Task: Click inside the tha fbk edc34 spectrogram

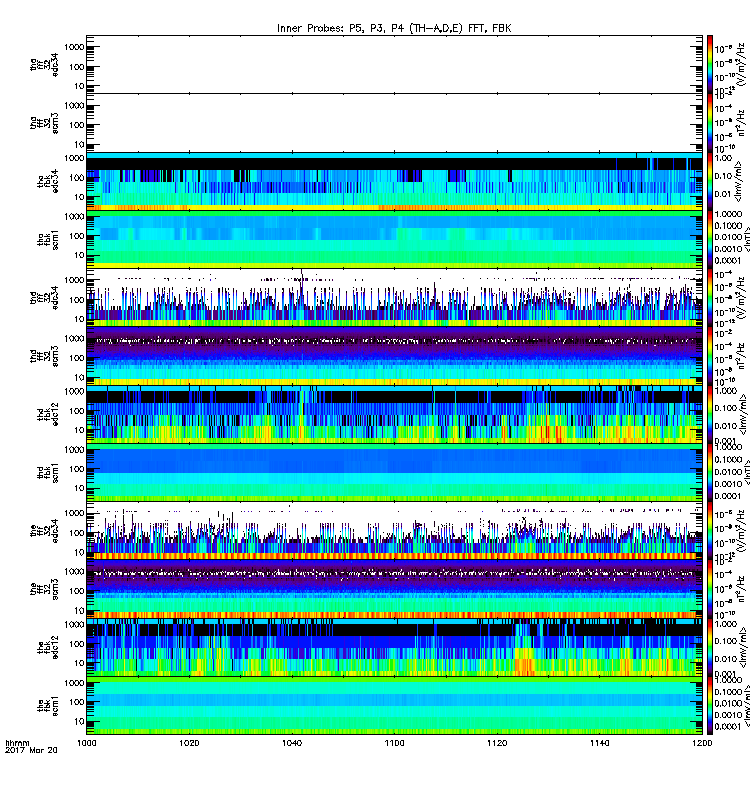Action: click(x=394, y=181)
